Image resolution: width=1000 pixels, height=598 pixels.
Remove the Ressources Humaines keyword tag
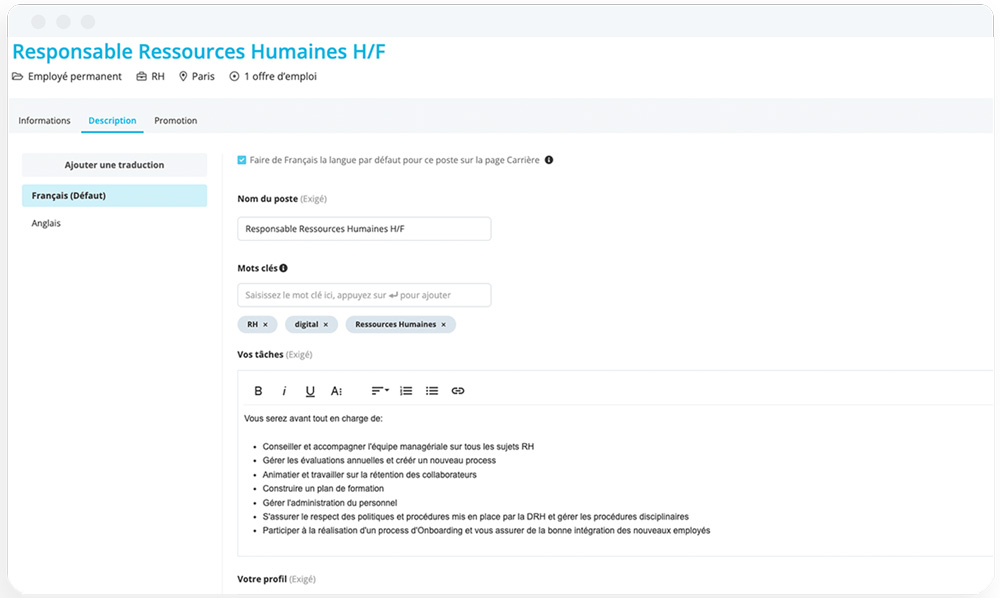[444, 325]
